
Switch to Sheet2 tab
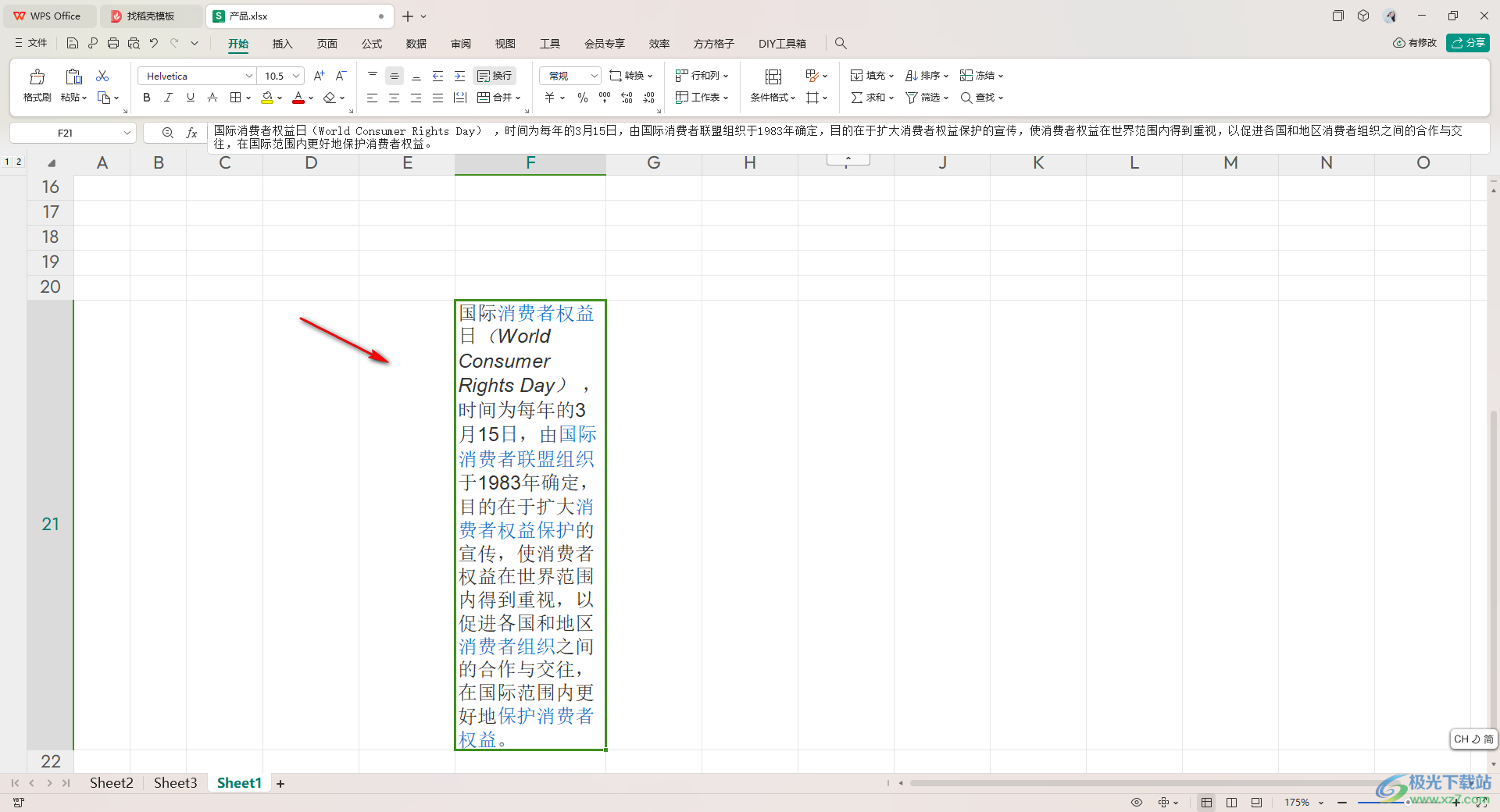click(x=111, y=783)
